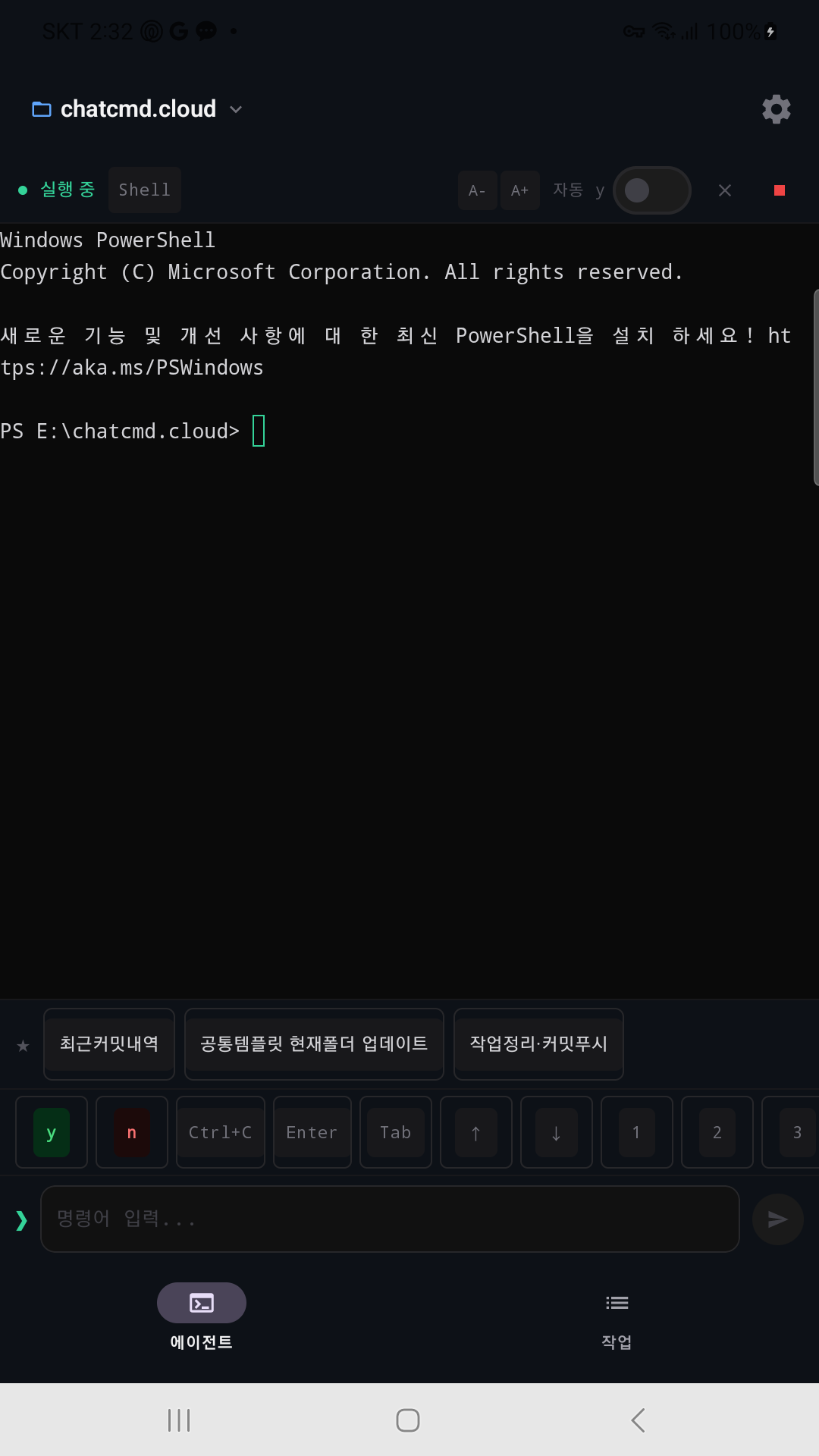
Task: Decrease font size with A-
Action: click(477, 190)
